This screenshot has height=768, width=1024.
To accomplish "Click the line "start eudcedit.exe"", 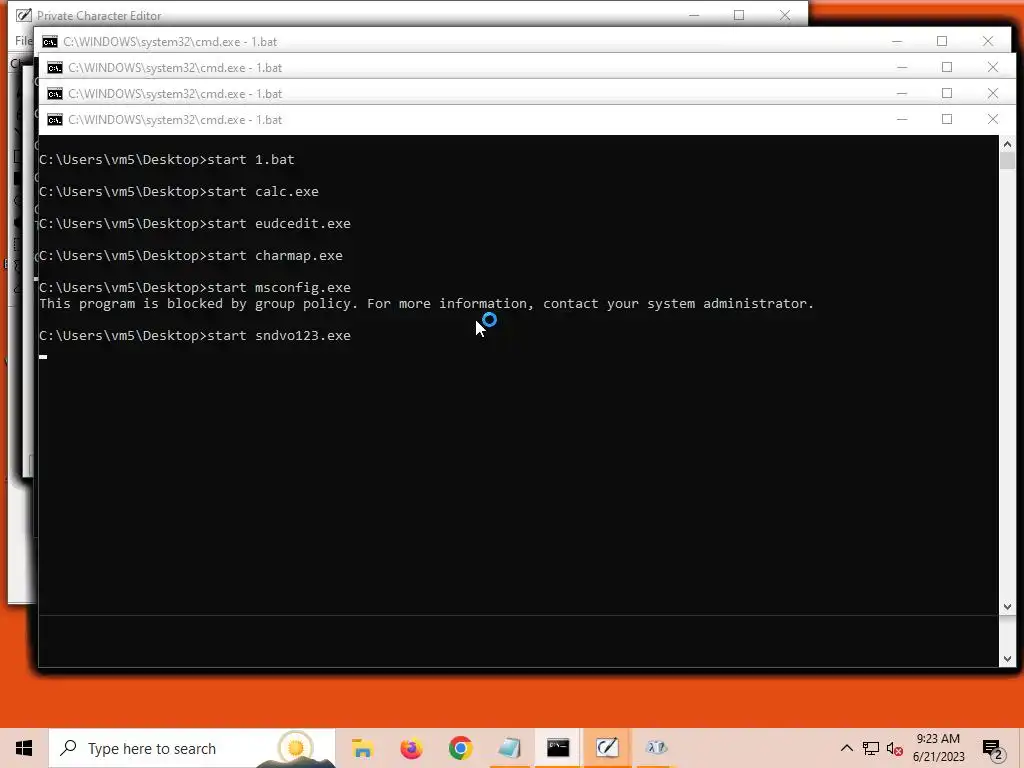I will 195,223.
